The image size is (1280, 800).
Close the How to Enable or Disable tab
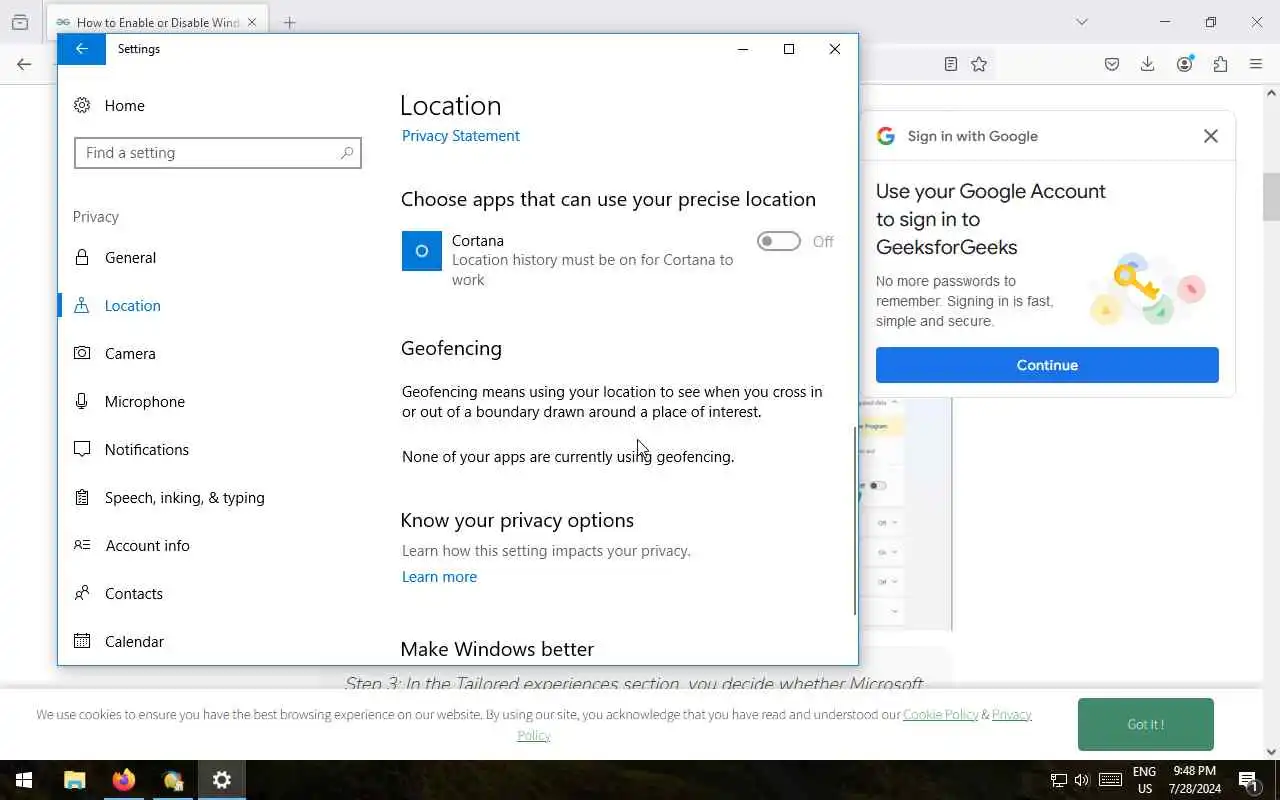click(x=252, y=22)
